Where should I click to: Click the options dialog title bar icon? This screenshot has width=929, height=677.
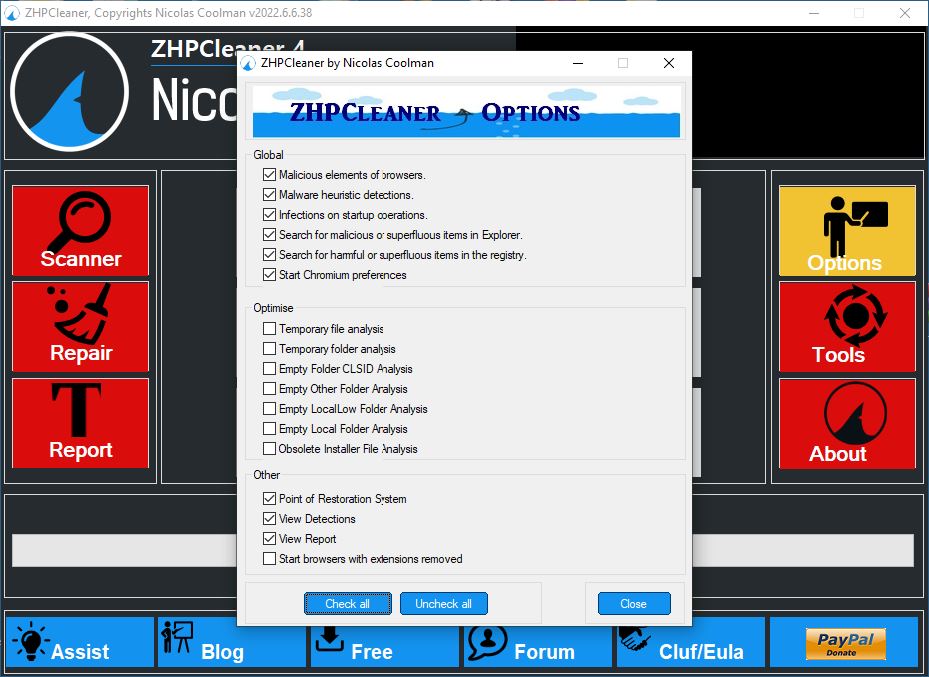(249, 63)
